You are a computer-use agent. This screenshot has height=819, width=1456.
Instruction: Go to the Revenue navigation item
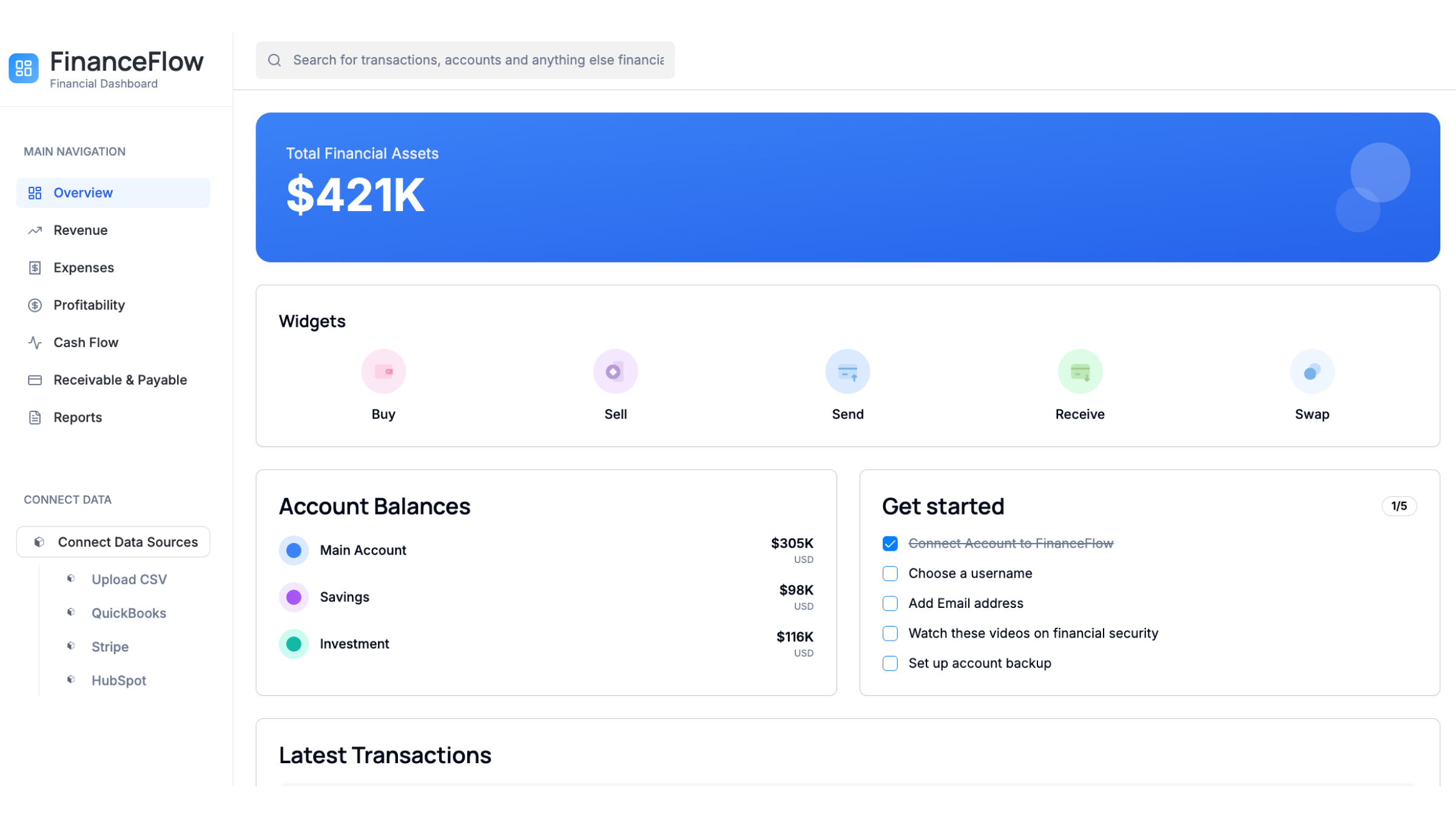click(x=80, y=230)
